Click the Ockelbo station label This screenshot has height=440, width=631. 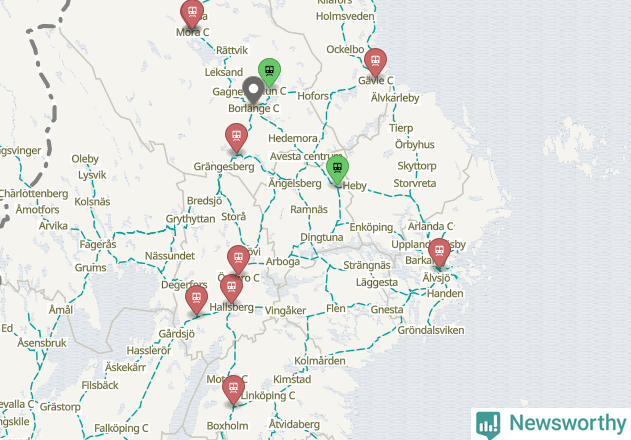point(345,50)
